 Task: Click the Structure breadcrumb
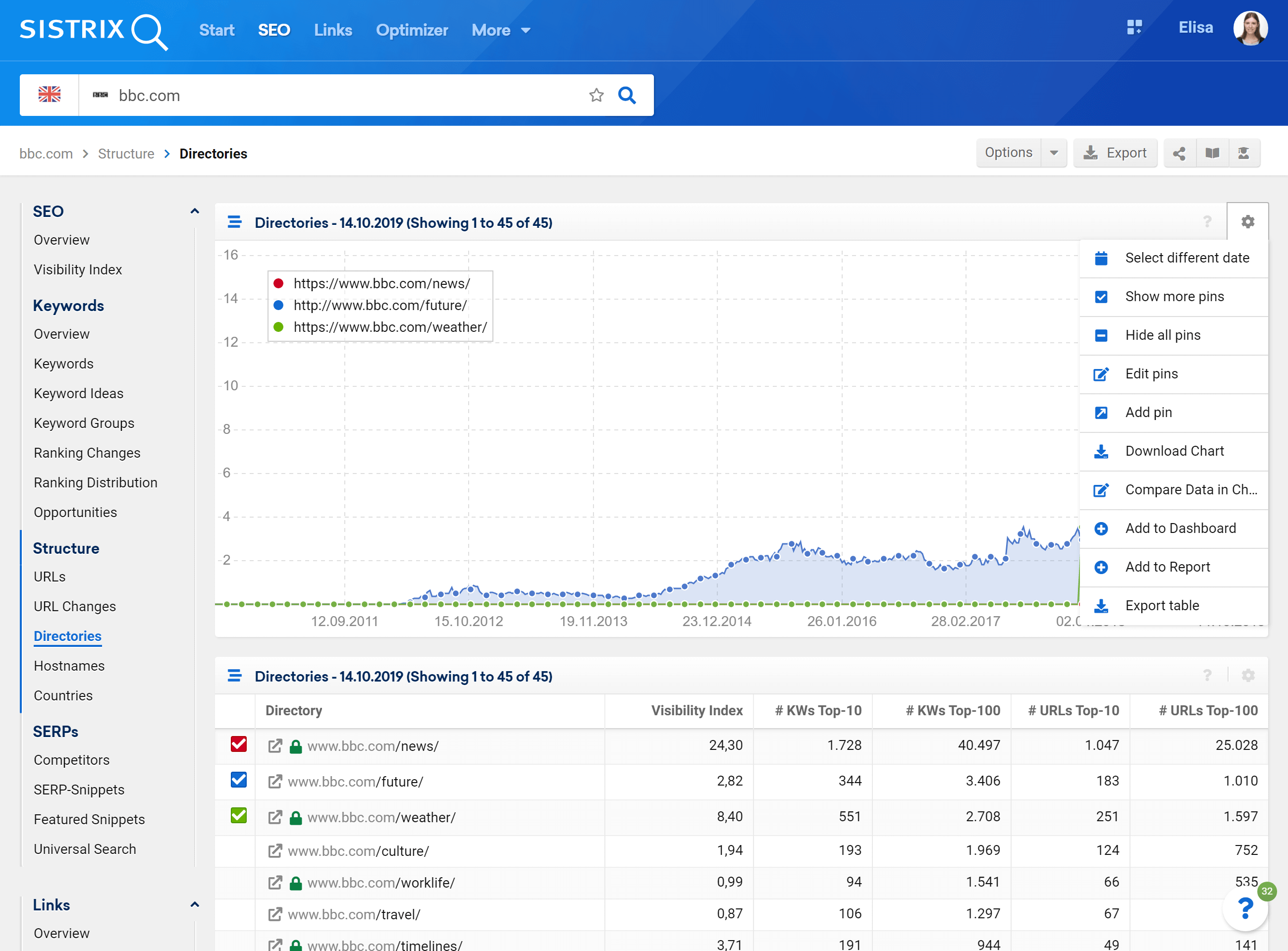(126, 154)
